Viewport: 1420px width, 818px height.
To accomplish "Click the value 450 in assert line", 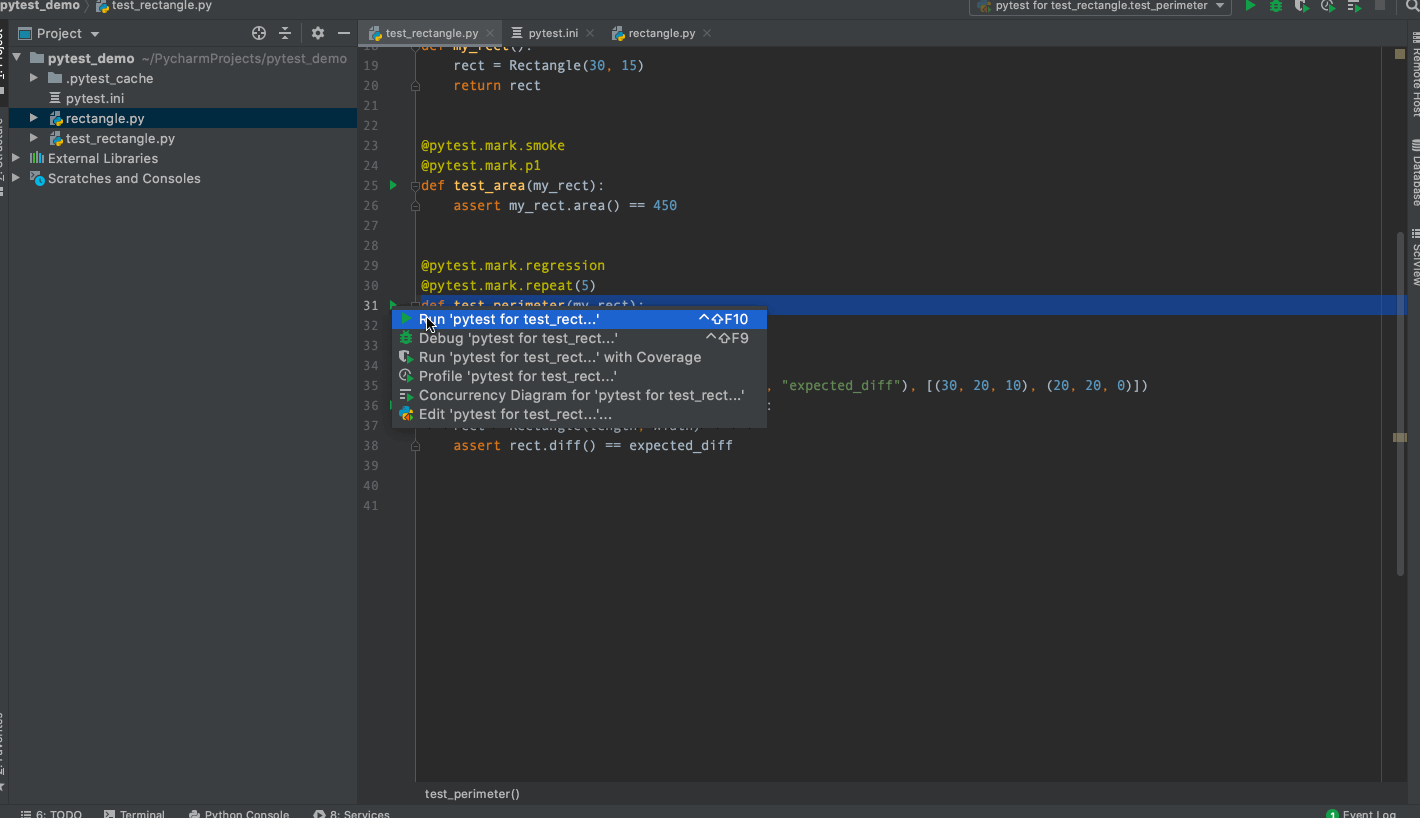I will (665, 205).
